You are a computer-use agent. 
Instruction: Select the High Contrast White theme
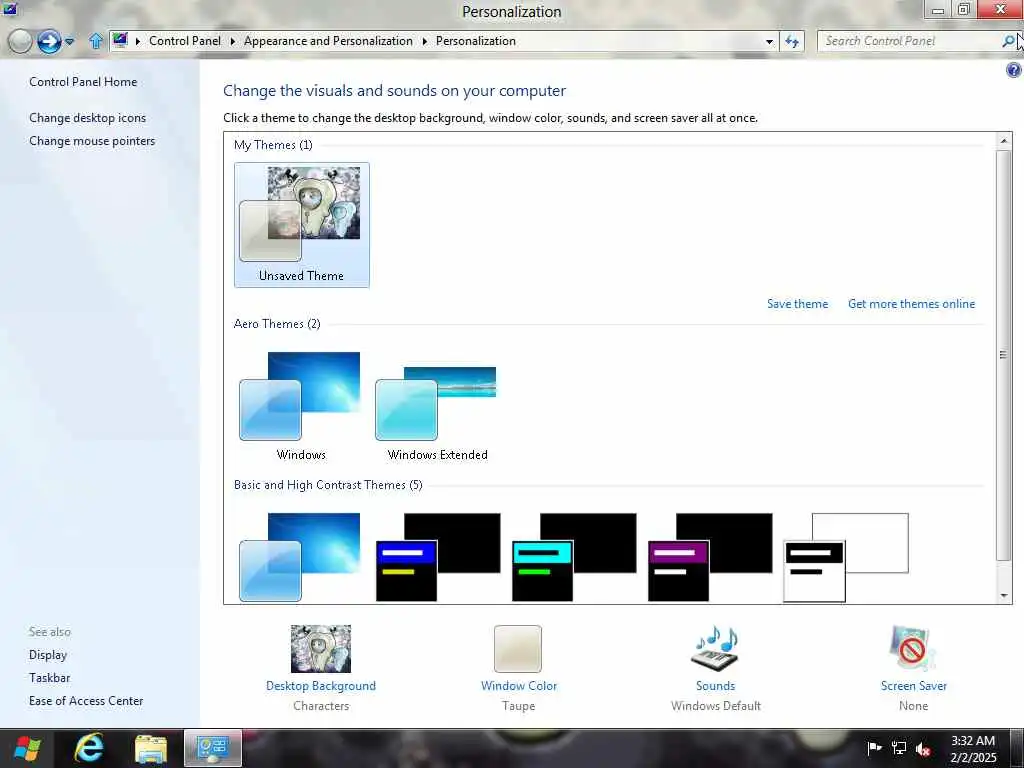pos(846,557)
